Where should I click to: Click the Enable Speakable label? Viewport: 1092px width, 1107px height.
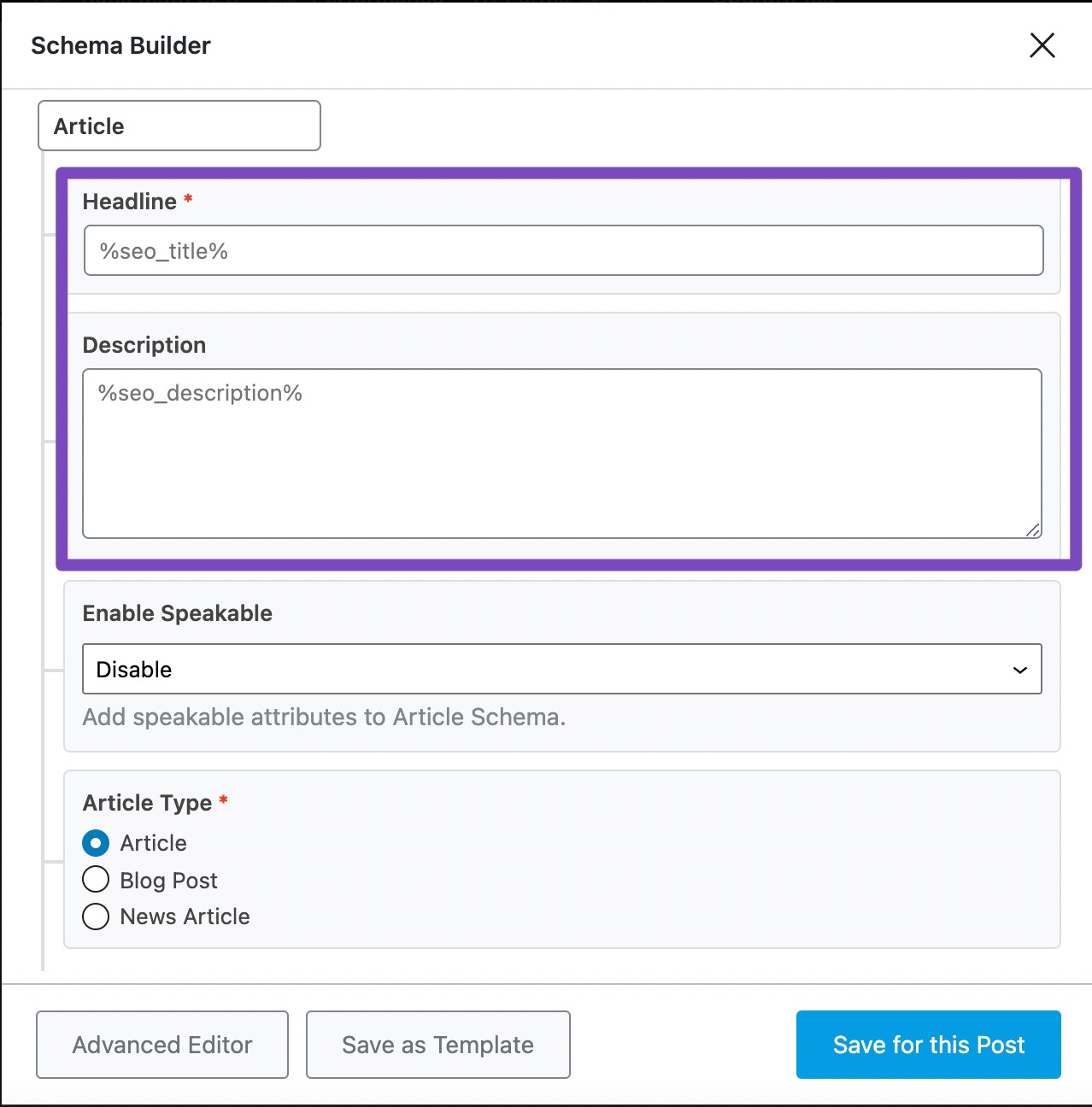tap(177, 613)
